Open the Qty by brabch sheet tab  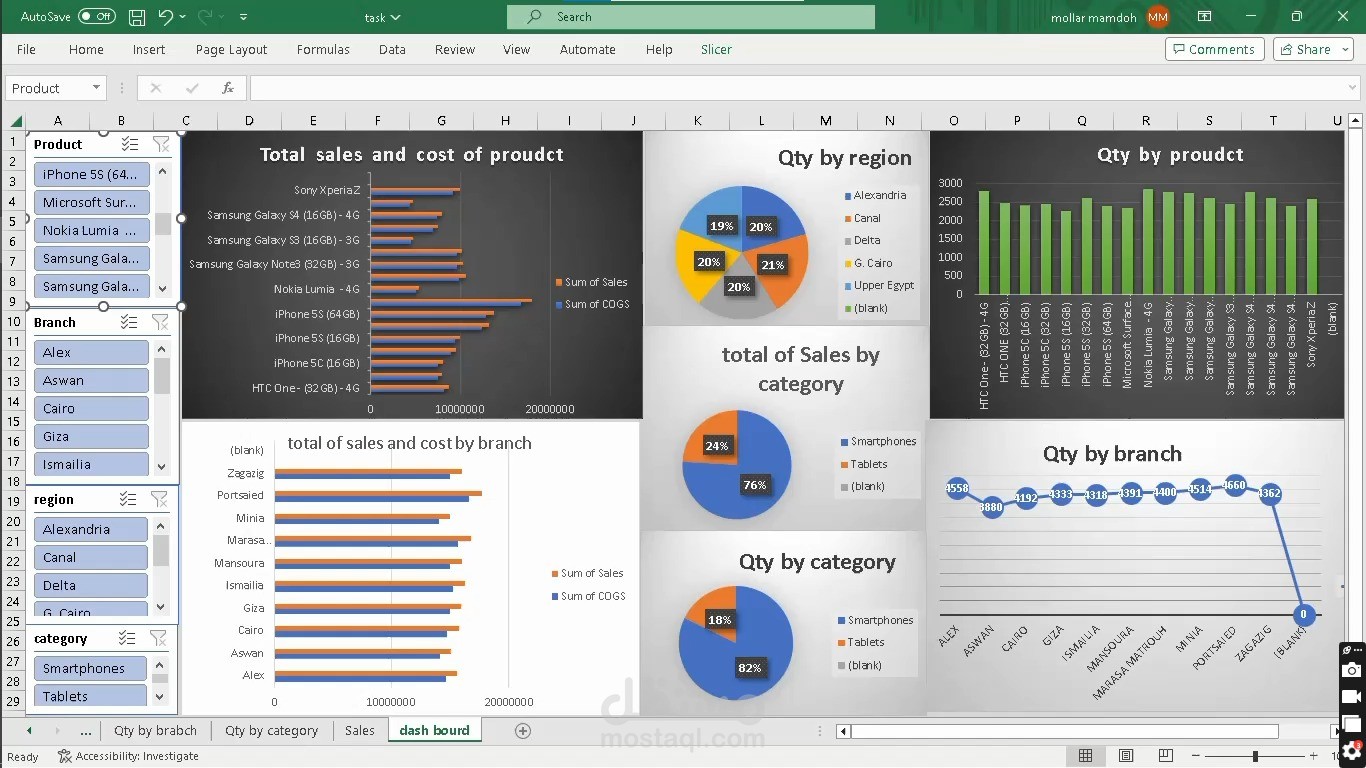(x=155, y=730)
